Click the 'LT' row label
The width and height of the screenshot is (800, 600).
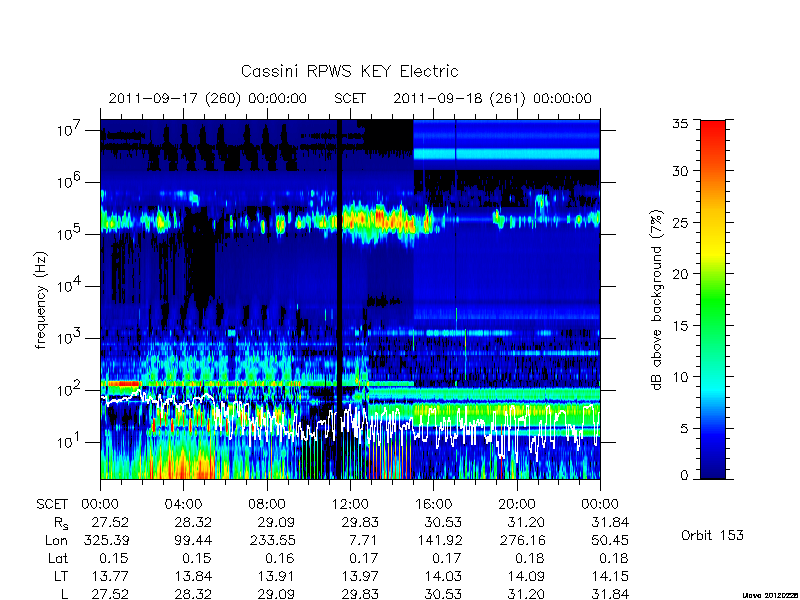61,576
